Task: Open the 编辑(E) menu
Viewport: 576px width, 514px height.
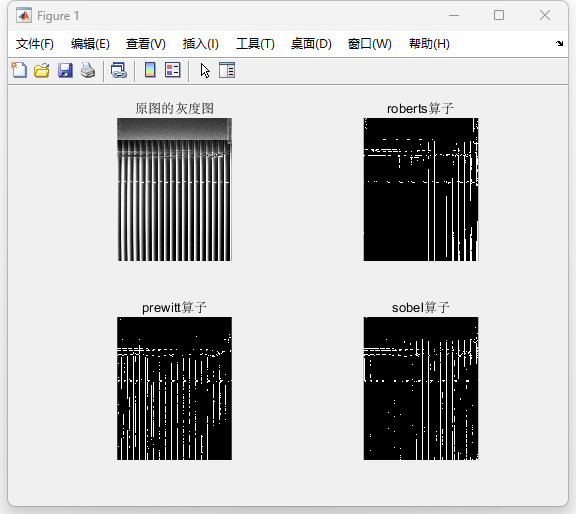Action: [90, 44]
